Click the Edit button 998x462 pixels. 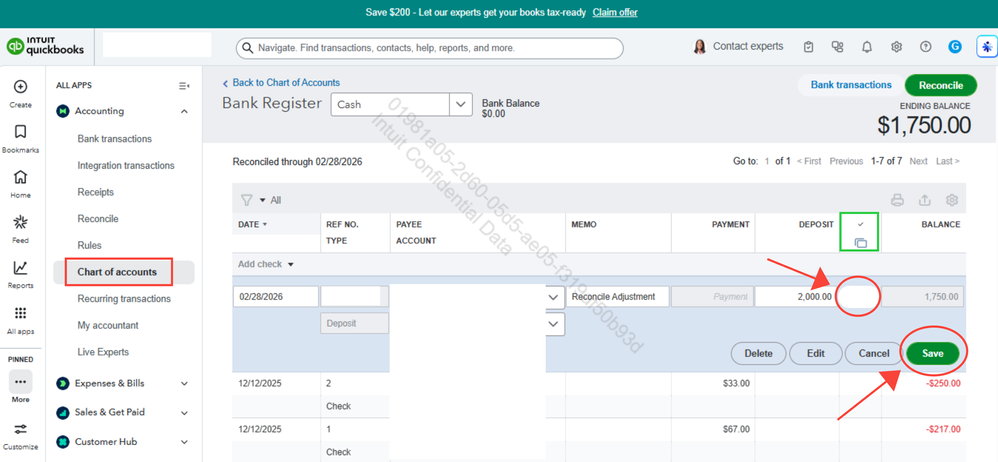point(815,353)
